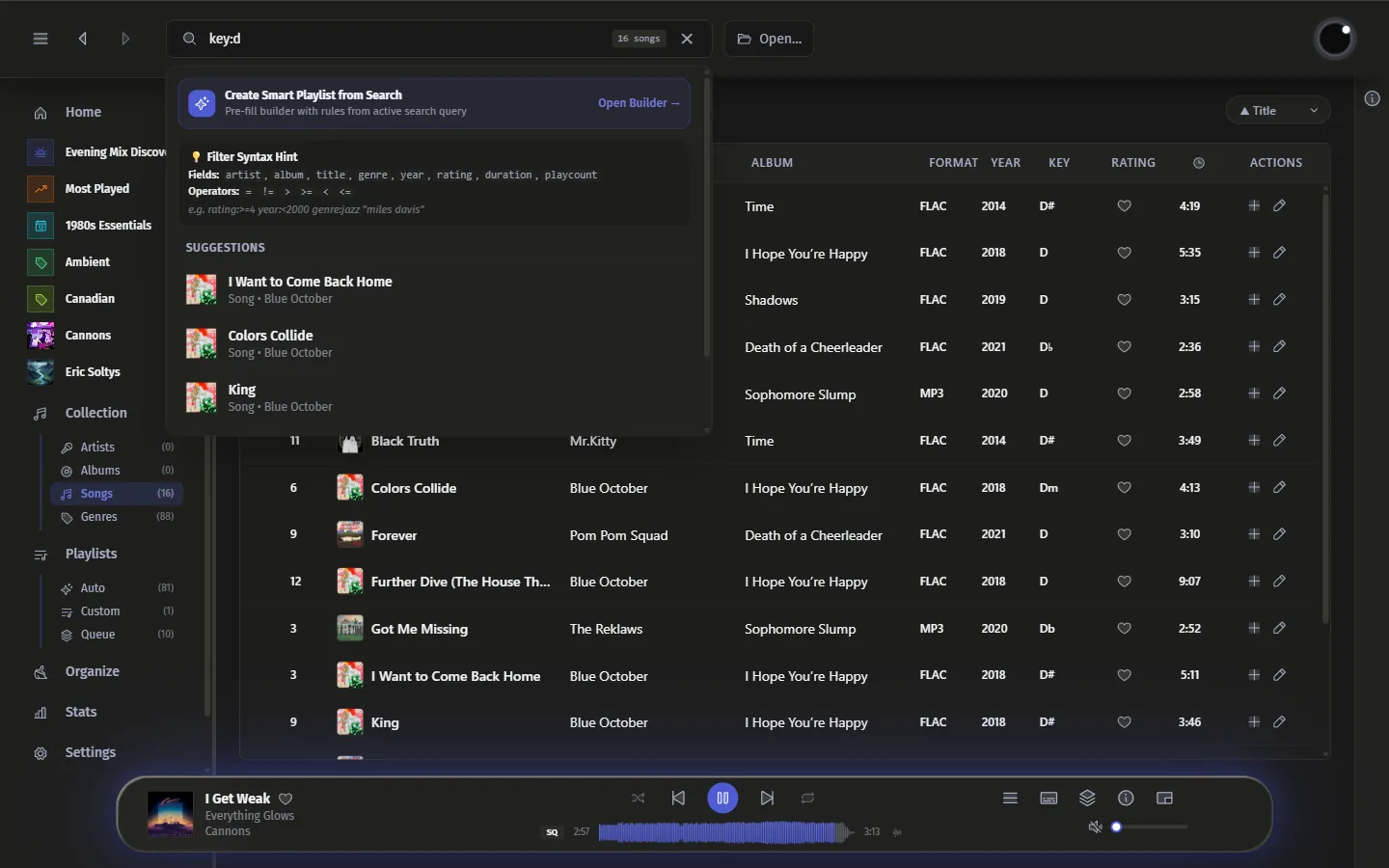Favorite the Shadows album track

click(1124, 300)
